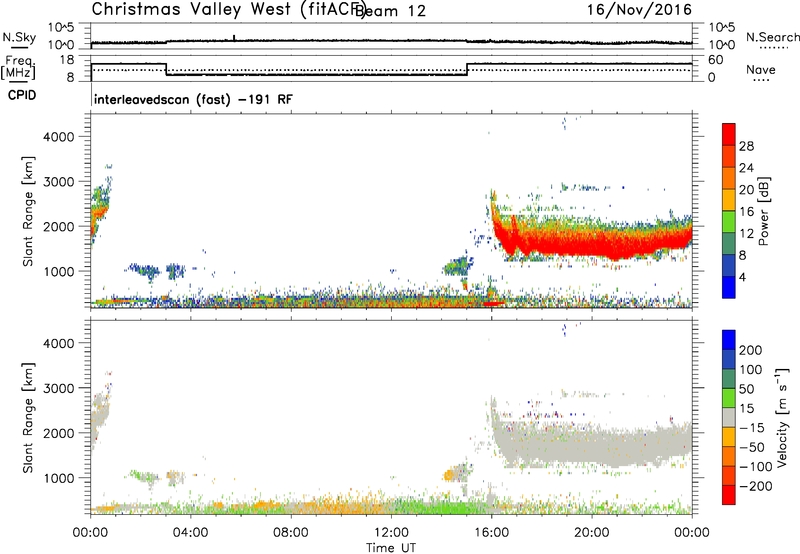This screenshot has width=800, height=554.
Task: Select the 'Freq. [MHz]' axis label
Action: coord(18,67)
